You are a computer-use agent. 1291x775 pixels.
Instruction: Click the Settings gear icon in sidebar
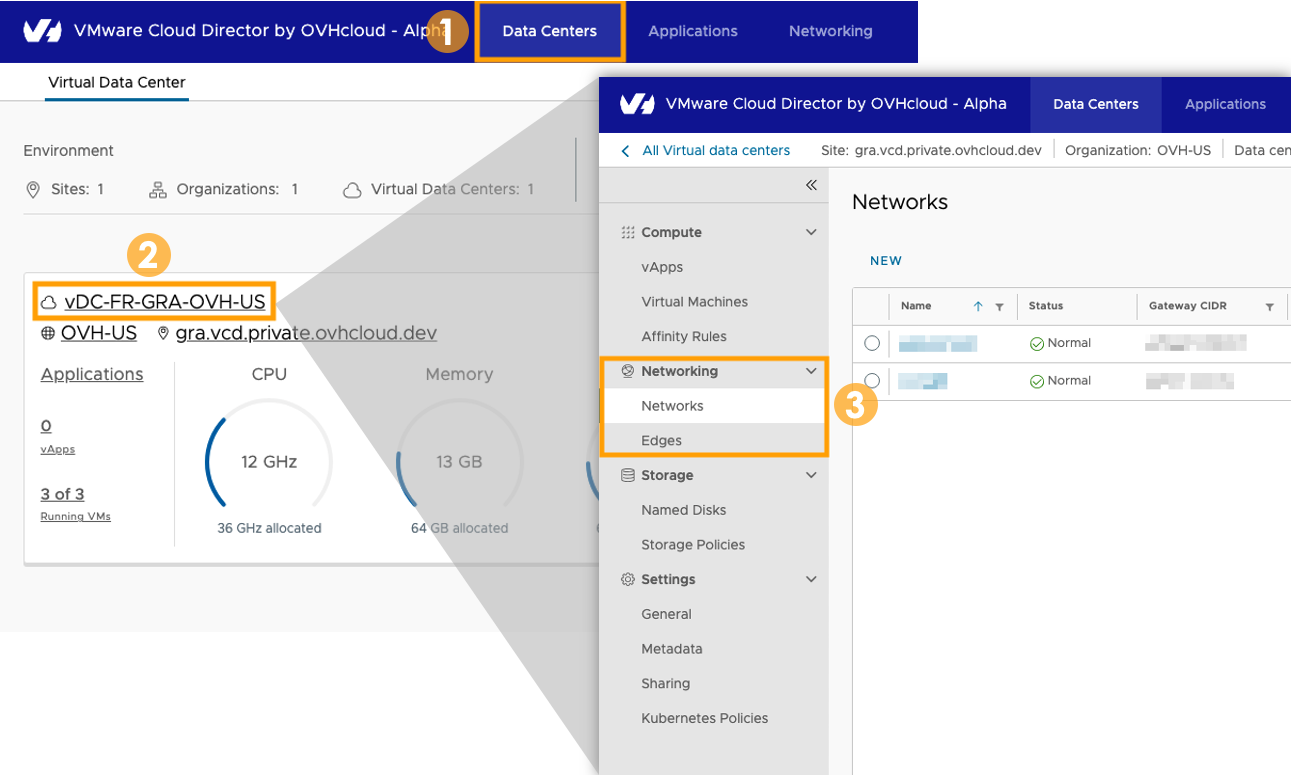click(628, 579)
